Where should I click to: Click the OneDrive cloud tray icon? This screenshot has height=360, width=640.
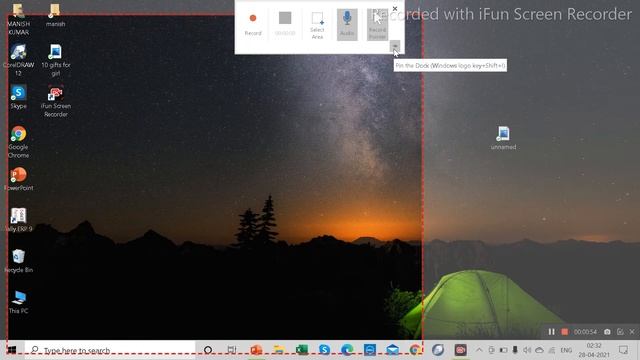click(x=539, y=350)
